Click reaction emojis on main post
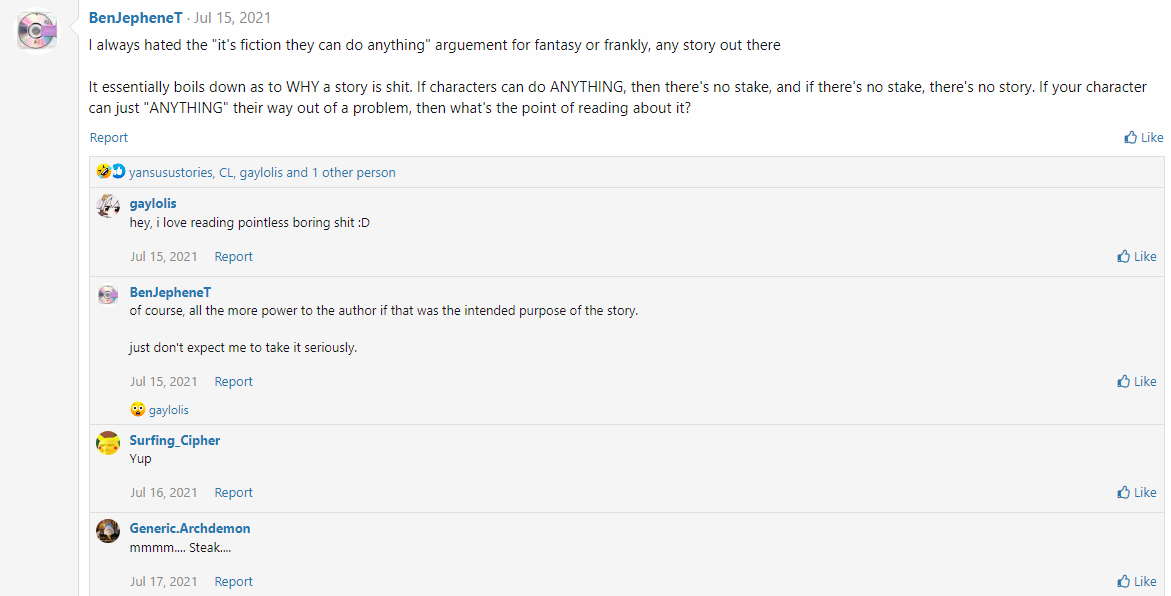This screenshot has width=1171, height=596. pos(111,172)
